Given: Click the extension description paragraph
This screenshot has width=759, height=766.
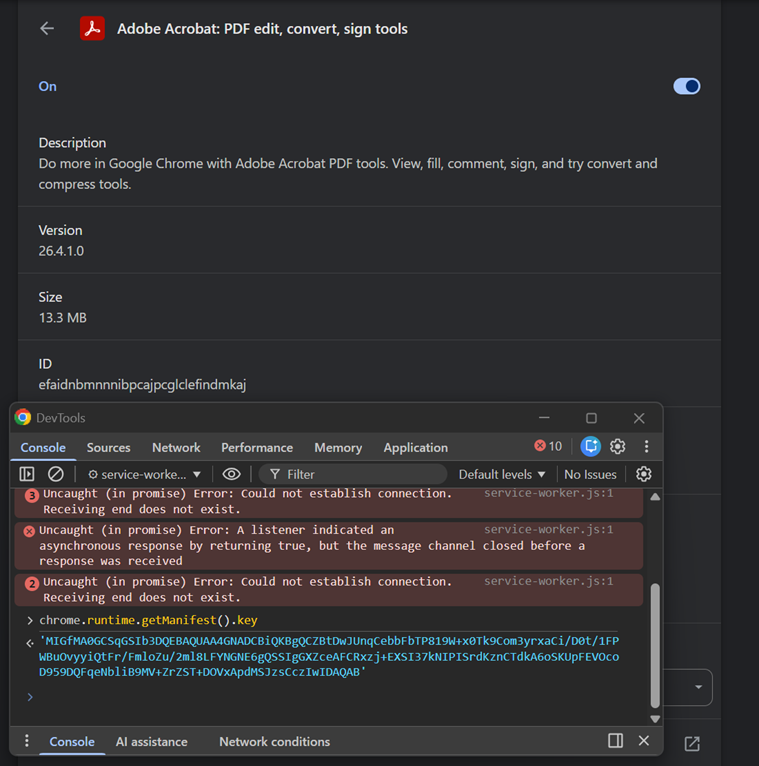Looking at the screenshot, I should [348, 173].
